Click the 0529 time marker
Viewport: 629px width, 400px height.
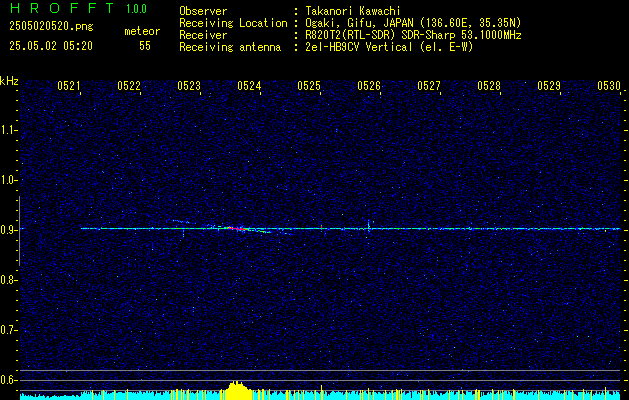tap(549, 86)
